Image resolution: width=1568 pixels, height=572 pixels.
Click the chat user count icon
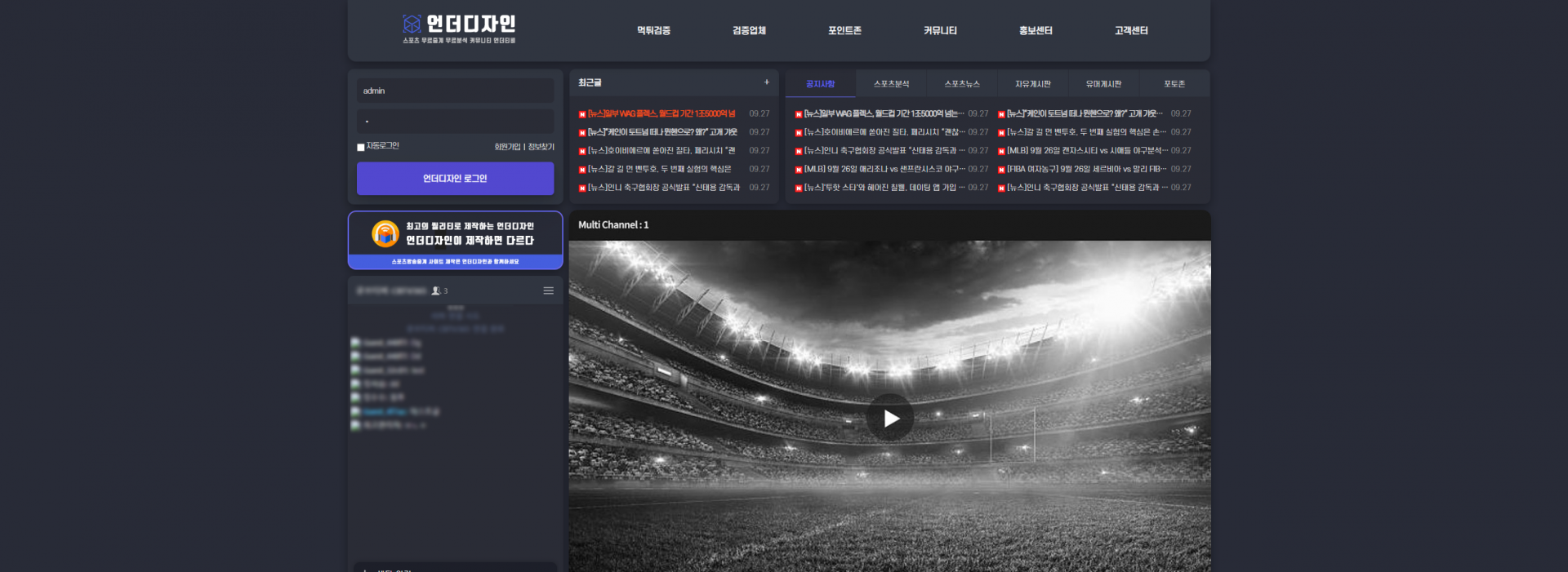coord(436,290)
